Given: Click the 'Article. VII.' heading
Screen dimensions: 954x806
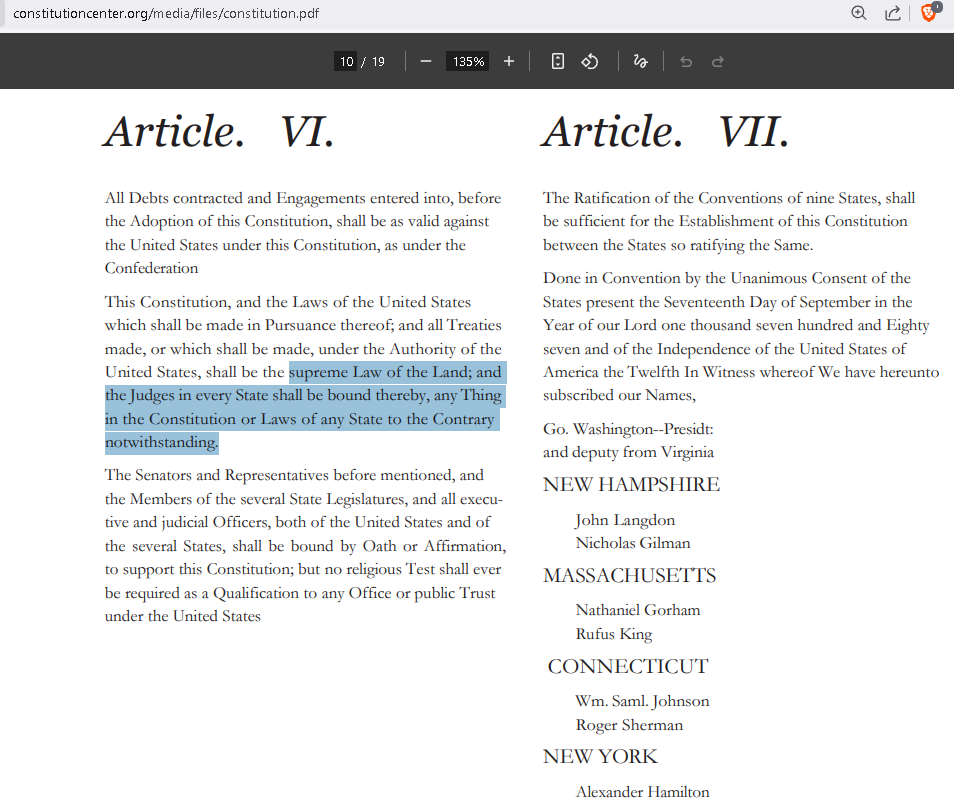Looking at the screenshot, I should tap(666, 132).
